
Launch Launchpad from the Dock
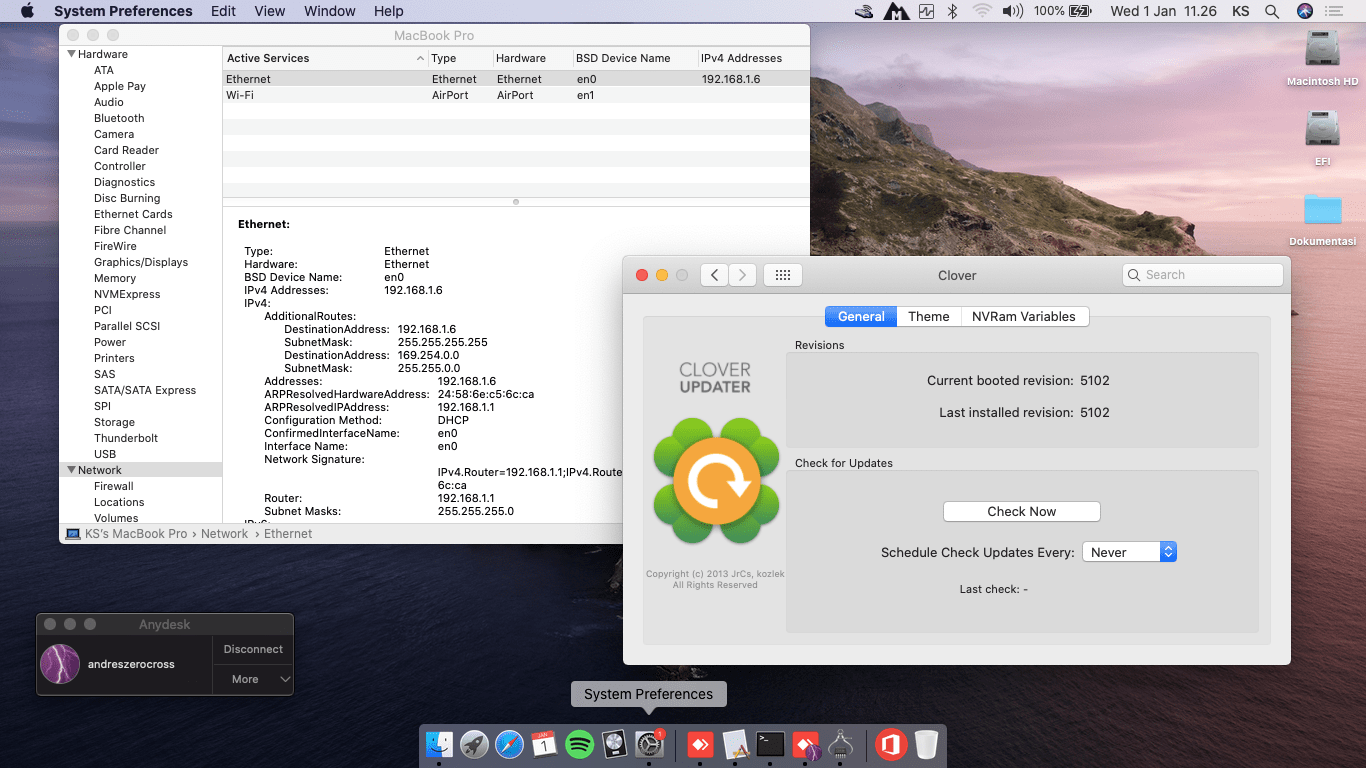tap(474, 744)
